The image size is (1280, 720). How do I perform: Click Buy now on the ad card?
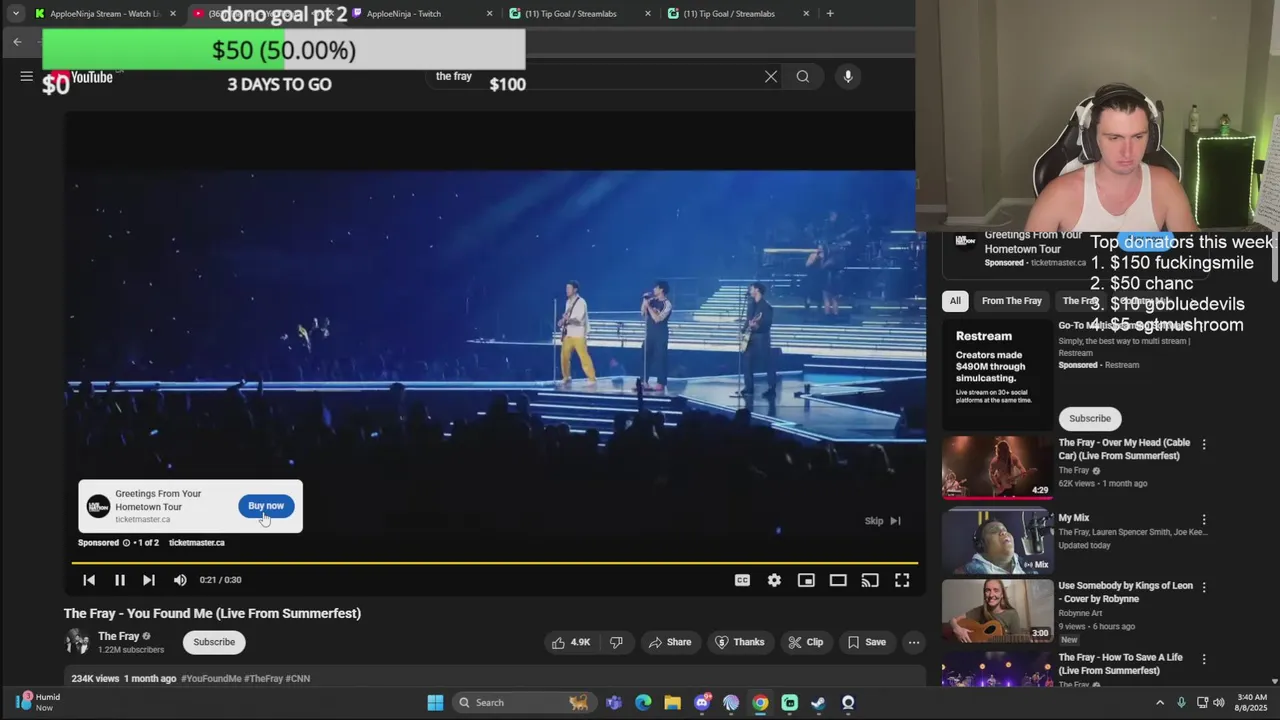tap(266, 506)
